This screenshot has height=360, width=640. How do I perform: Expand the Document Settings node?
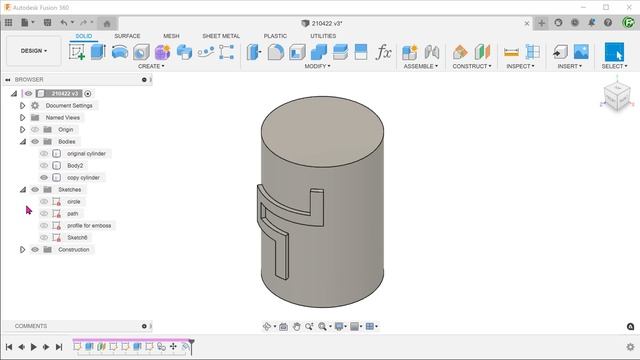(x=22, y=106)
